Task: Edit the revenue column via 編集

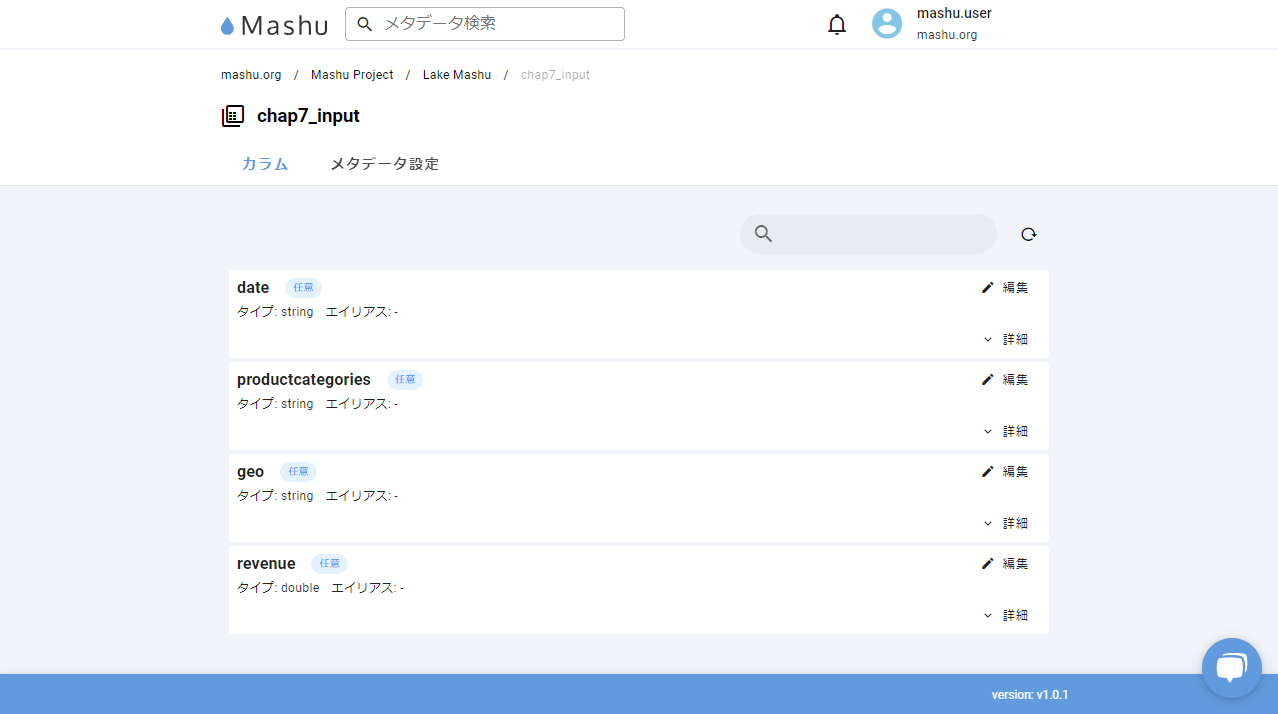Action: click(x=1006, y=564)
